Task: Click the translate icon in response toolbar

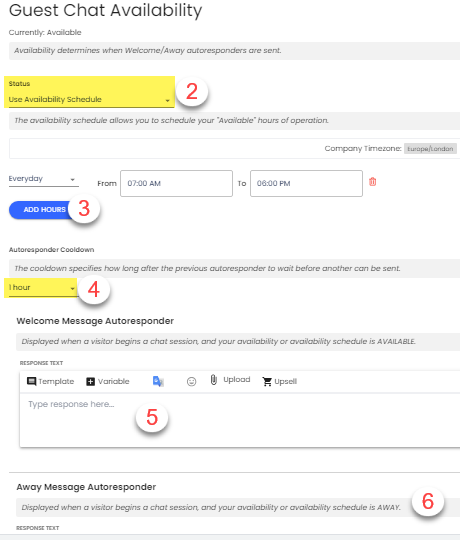Action: (158, 381)
